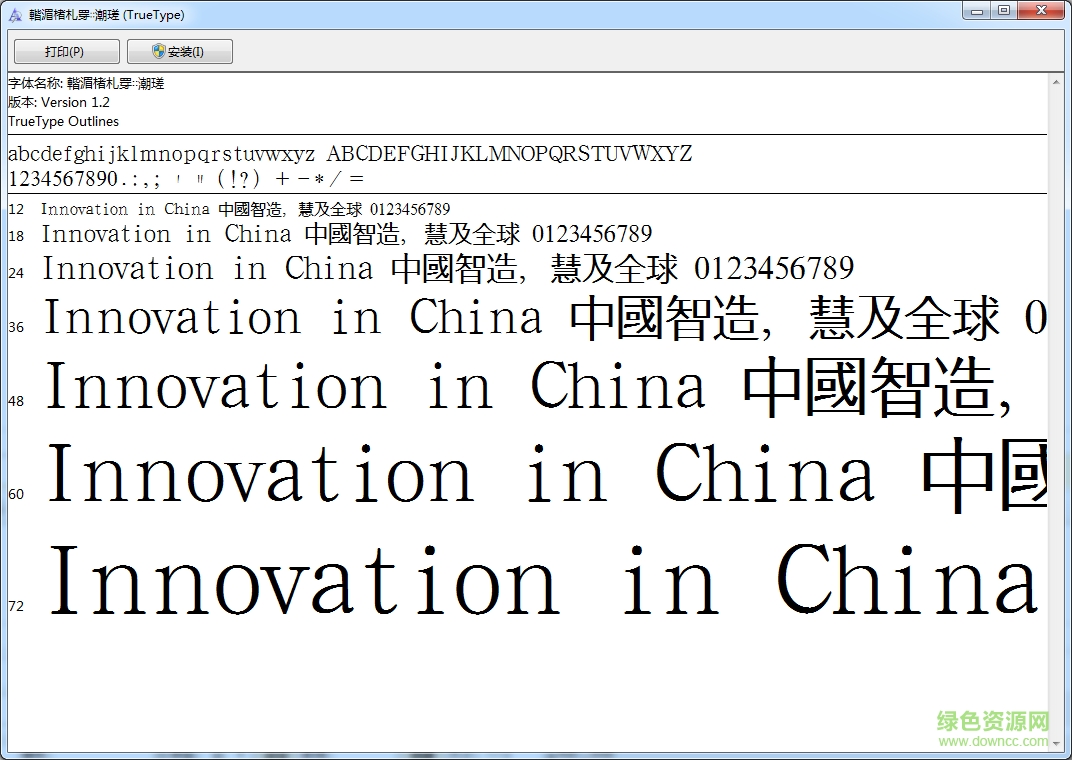Click the font viewer icon in title bar
The width and height of the screenshot is (1072, 760).
[x=15, y=14]
